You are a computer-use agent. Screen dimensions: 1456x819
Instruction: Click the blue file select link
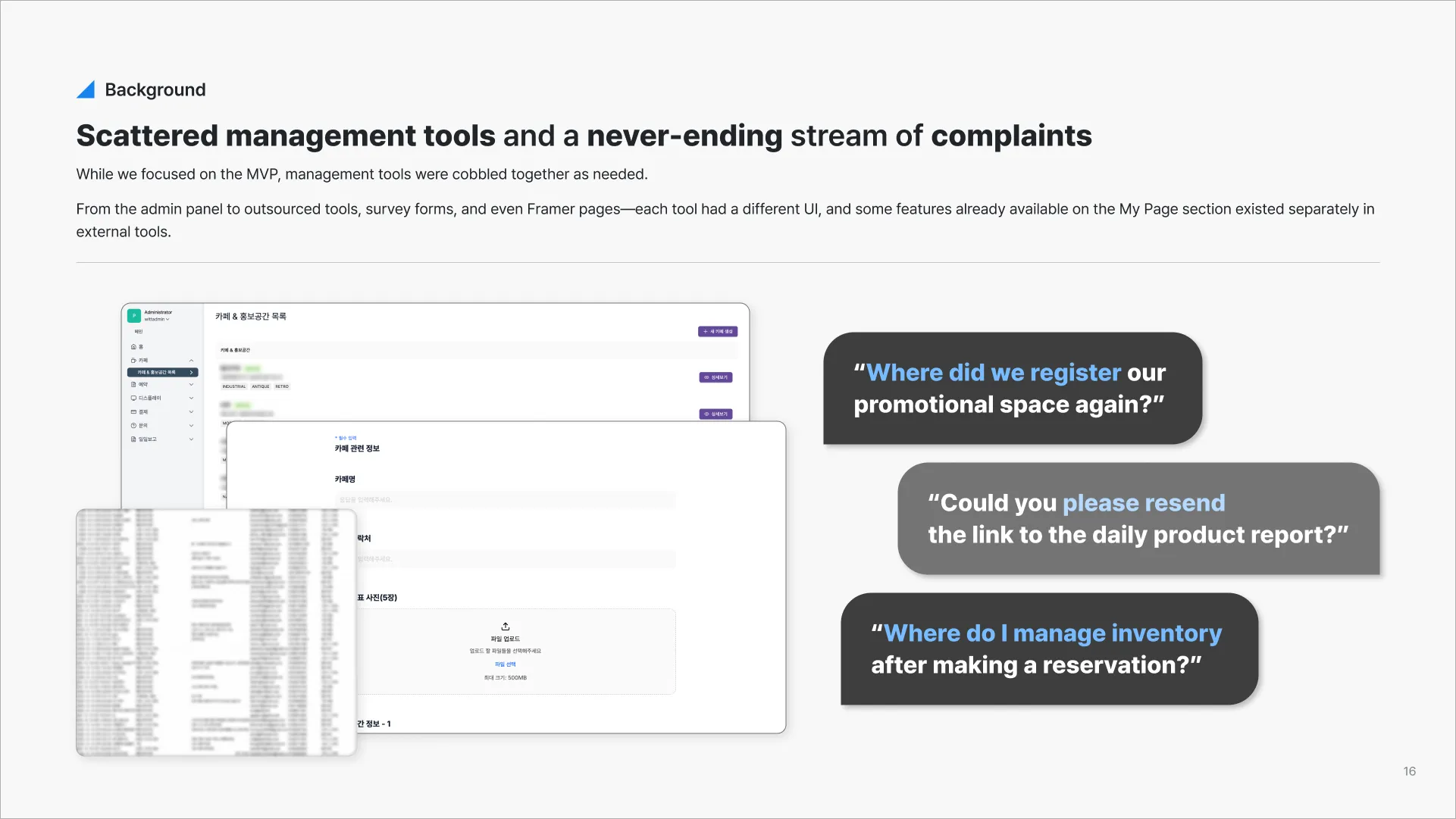[x=505, y=664]
